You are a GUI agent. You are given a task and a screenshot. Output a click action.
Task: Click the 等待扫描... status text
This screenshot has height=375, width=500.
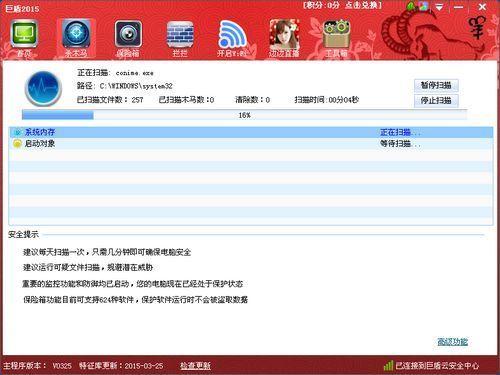coord(400,144)
